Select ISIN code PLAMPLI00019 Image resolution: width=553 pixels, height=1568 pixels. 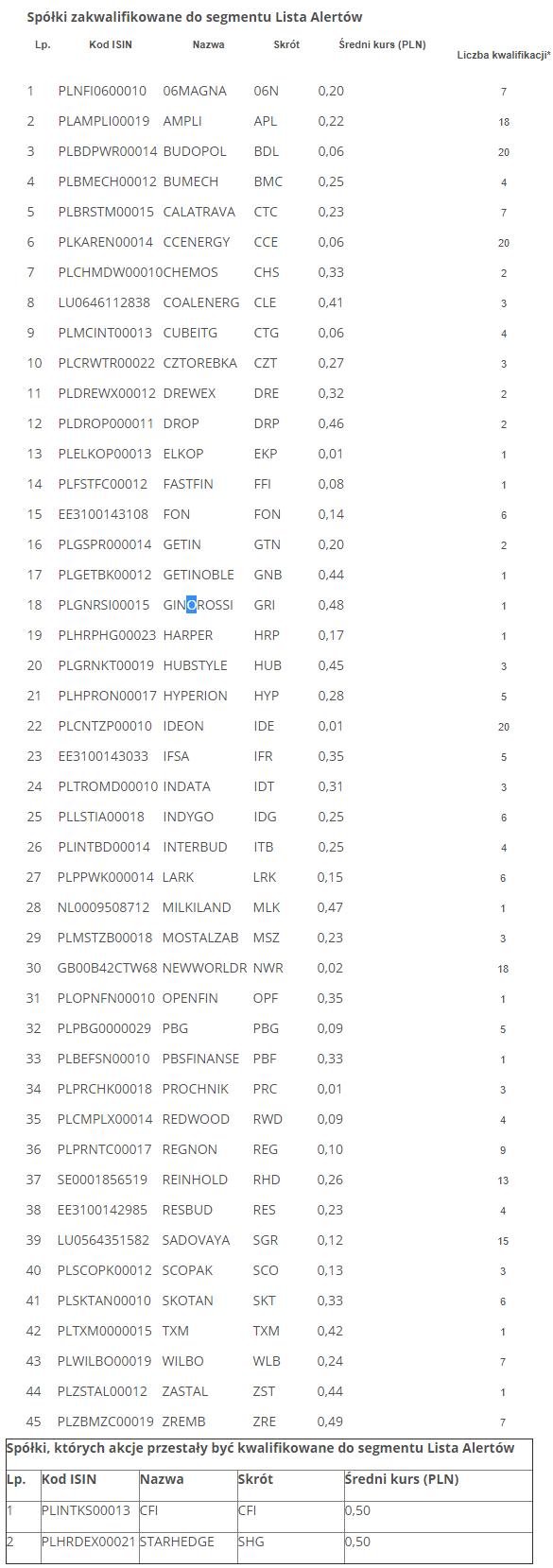pos(104,121)
